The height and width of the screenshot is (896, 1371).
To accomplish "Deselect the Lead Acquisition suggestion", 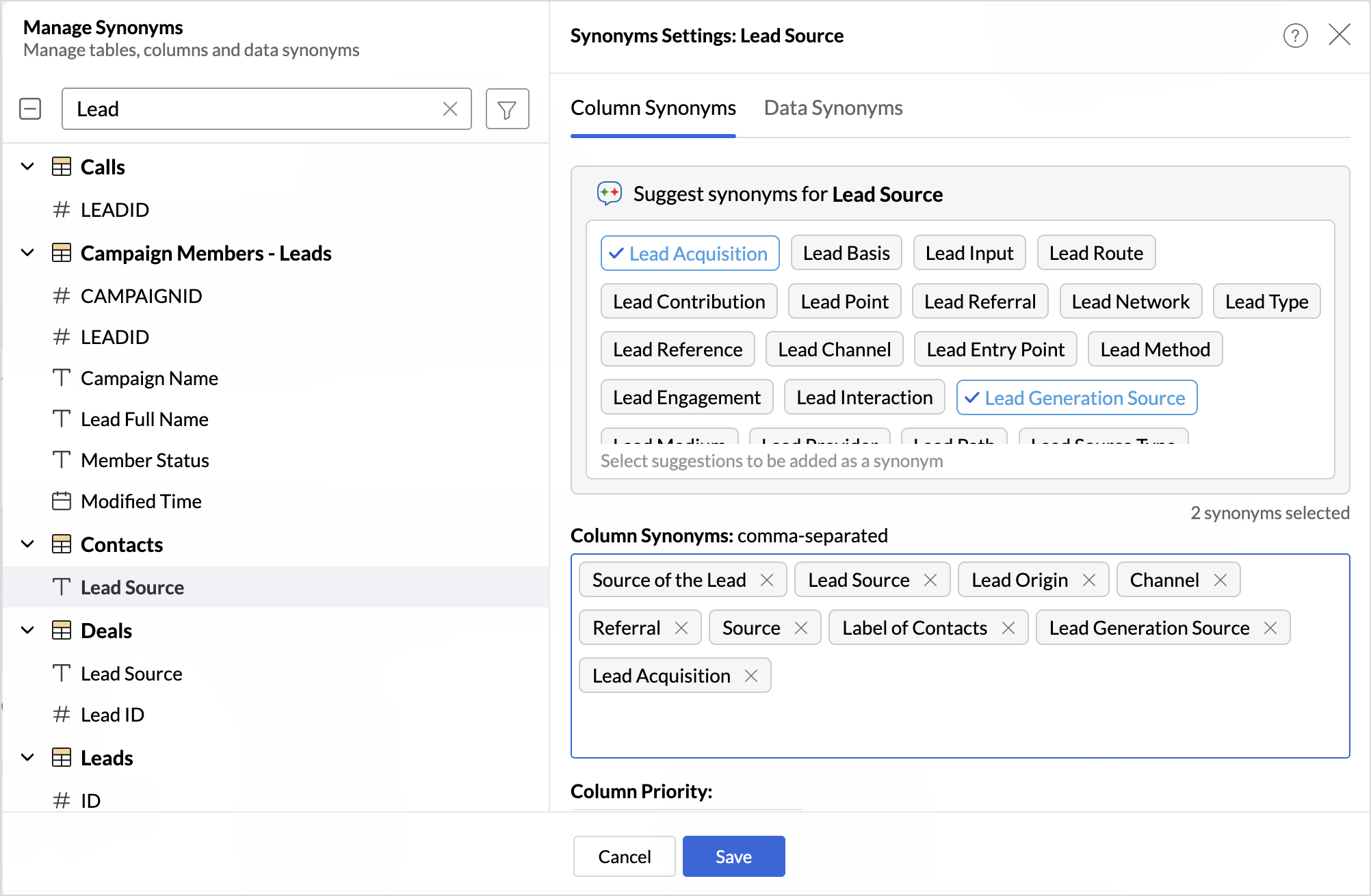I will point(690,254).
